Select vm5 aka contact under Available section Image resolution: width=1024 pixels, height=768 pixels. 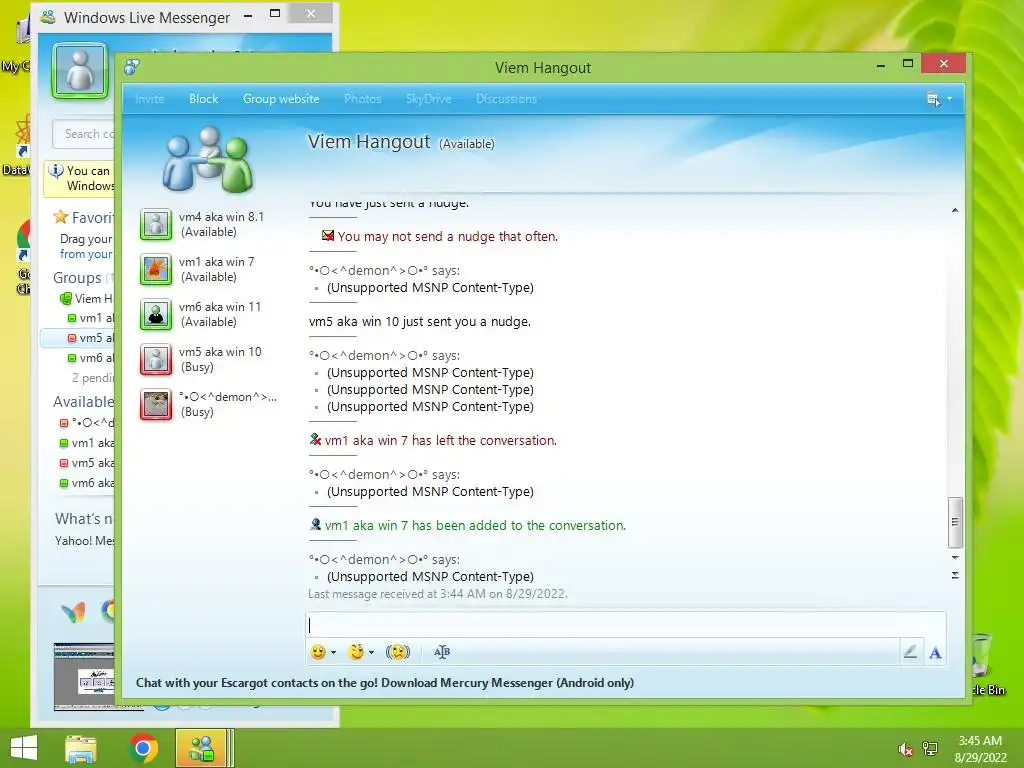click(87, 463)
